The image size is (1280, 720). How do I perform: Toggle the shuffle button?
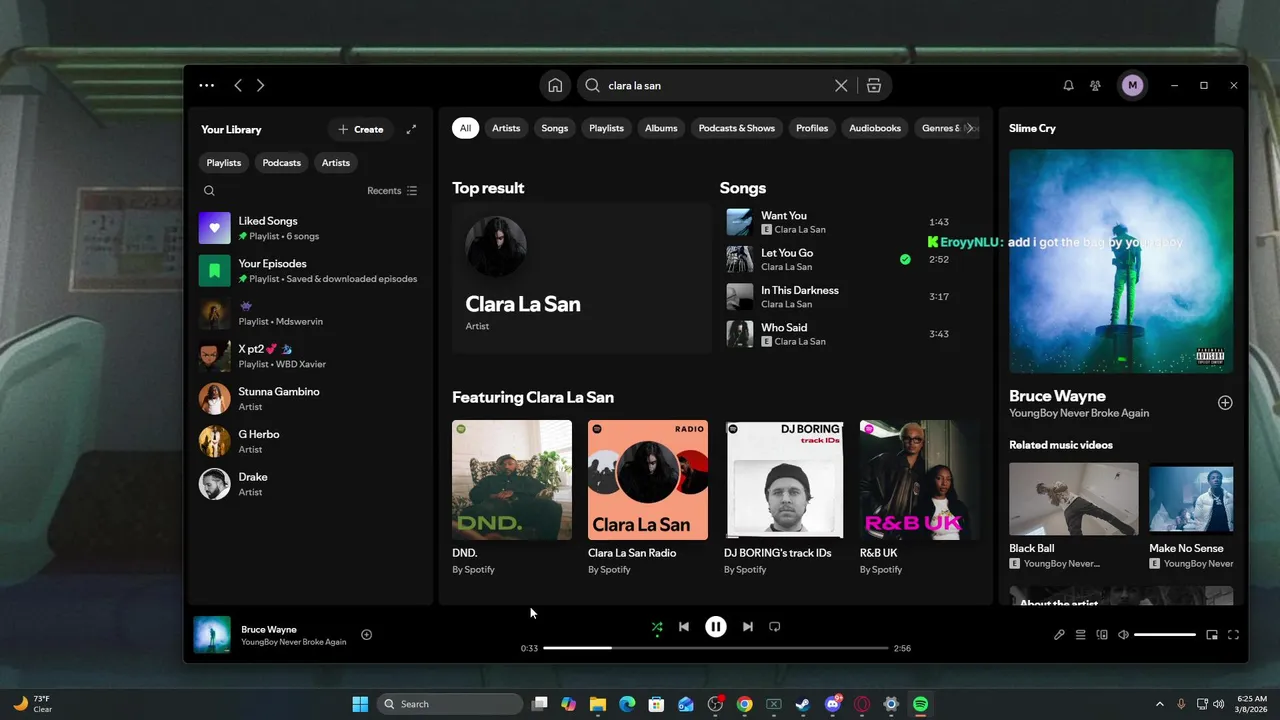coord(657,627)
